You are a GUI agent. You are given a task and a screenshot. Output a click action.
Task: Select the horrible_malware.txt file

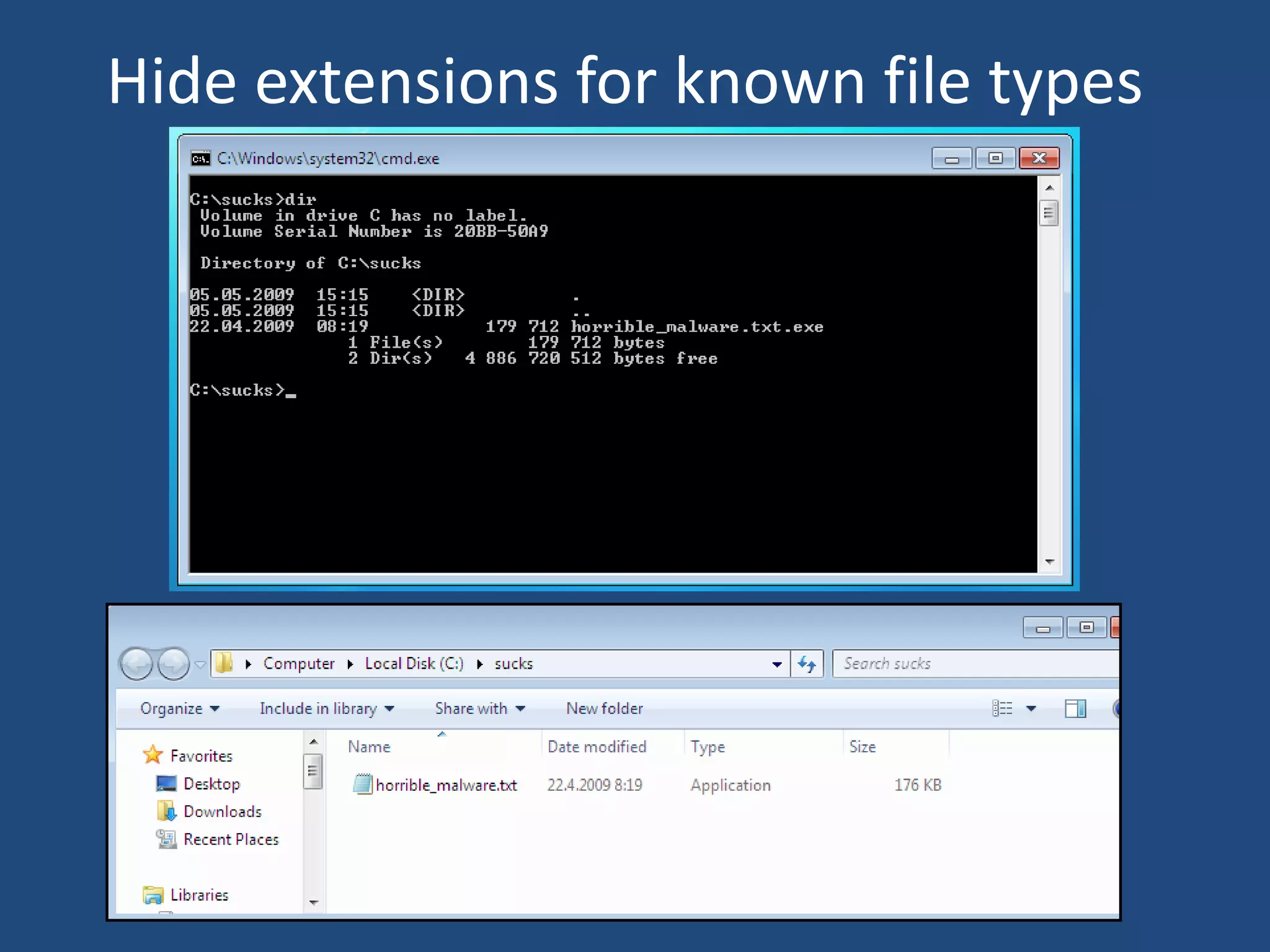[x=446, y=785]
